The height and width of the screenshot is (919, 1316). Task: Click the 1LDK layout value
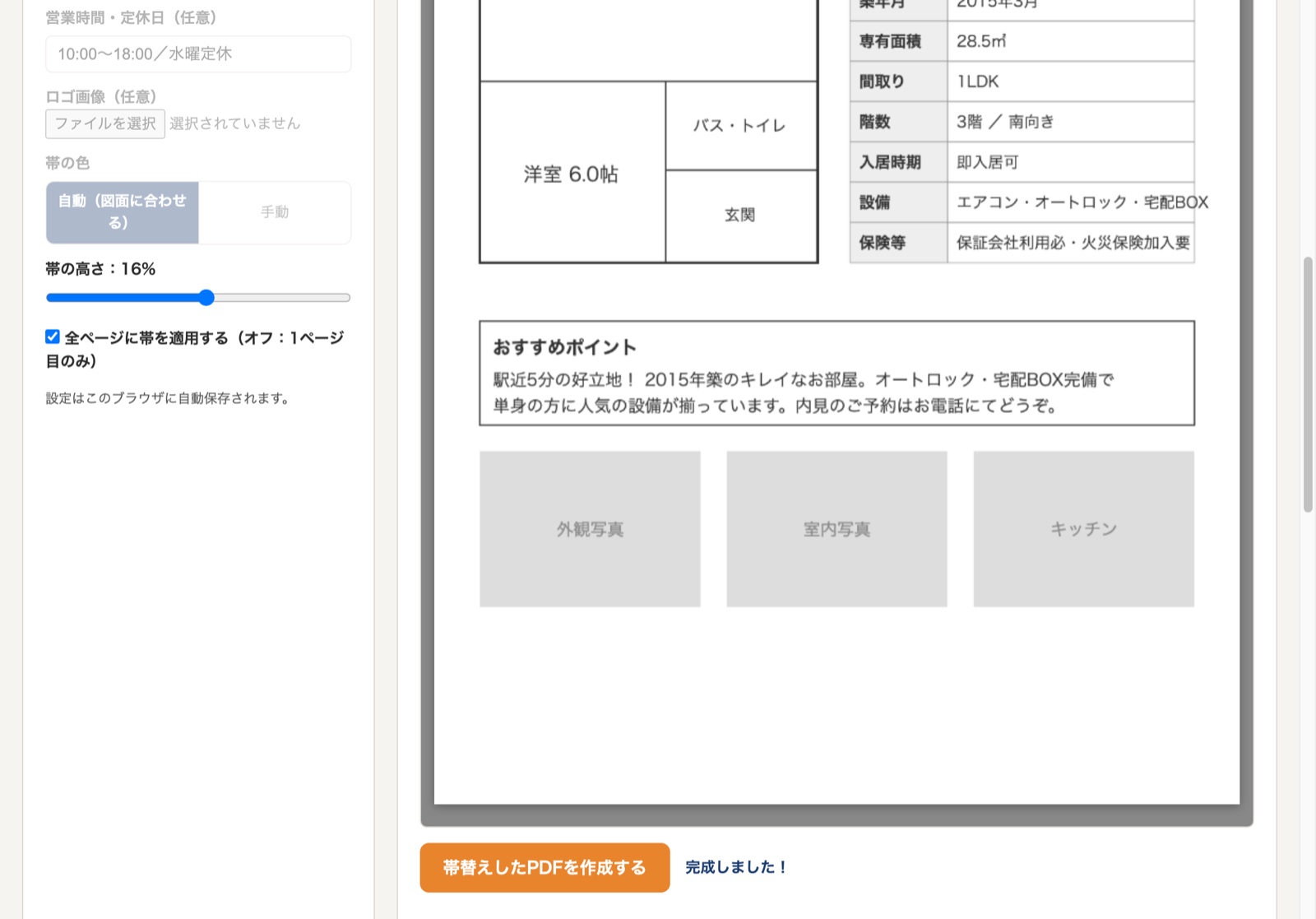978,81
